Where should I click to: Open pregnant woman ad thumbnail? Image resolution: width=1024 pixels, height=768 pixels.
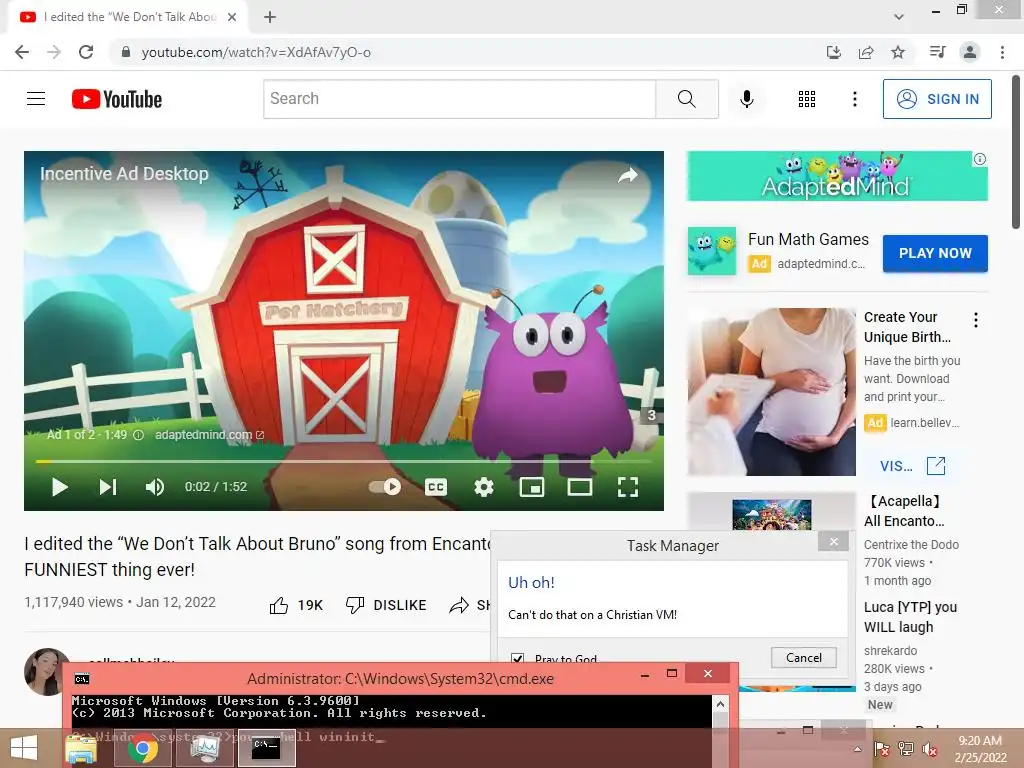pos(771,392)
